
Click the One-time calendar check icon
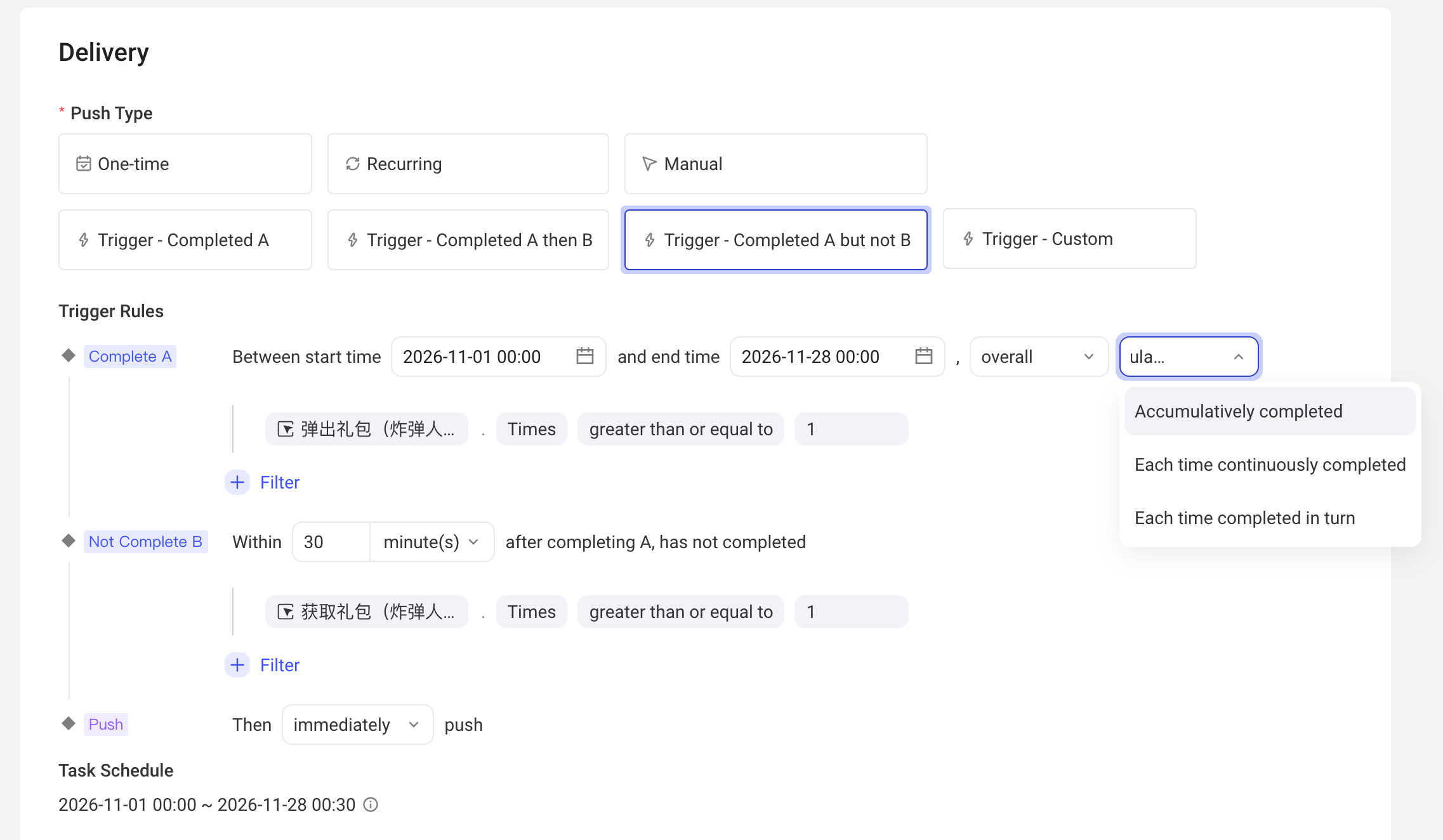click(84, 164)
